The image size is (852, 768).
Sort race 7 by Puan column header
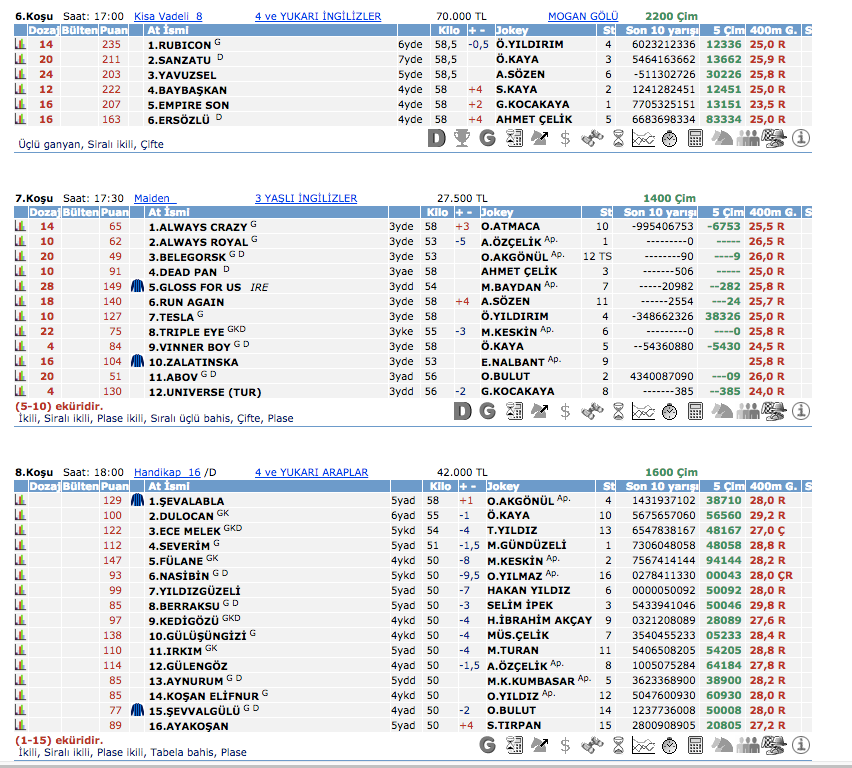point(115,213)
